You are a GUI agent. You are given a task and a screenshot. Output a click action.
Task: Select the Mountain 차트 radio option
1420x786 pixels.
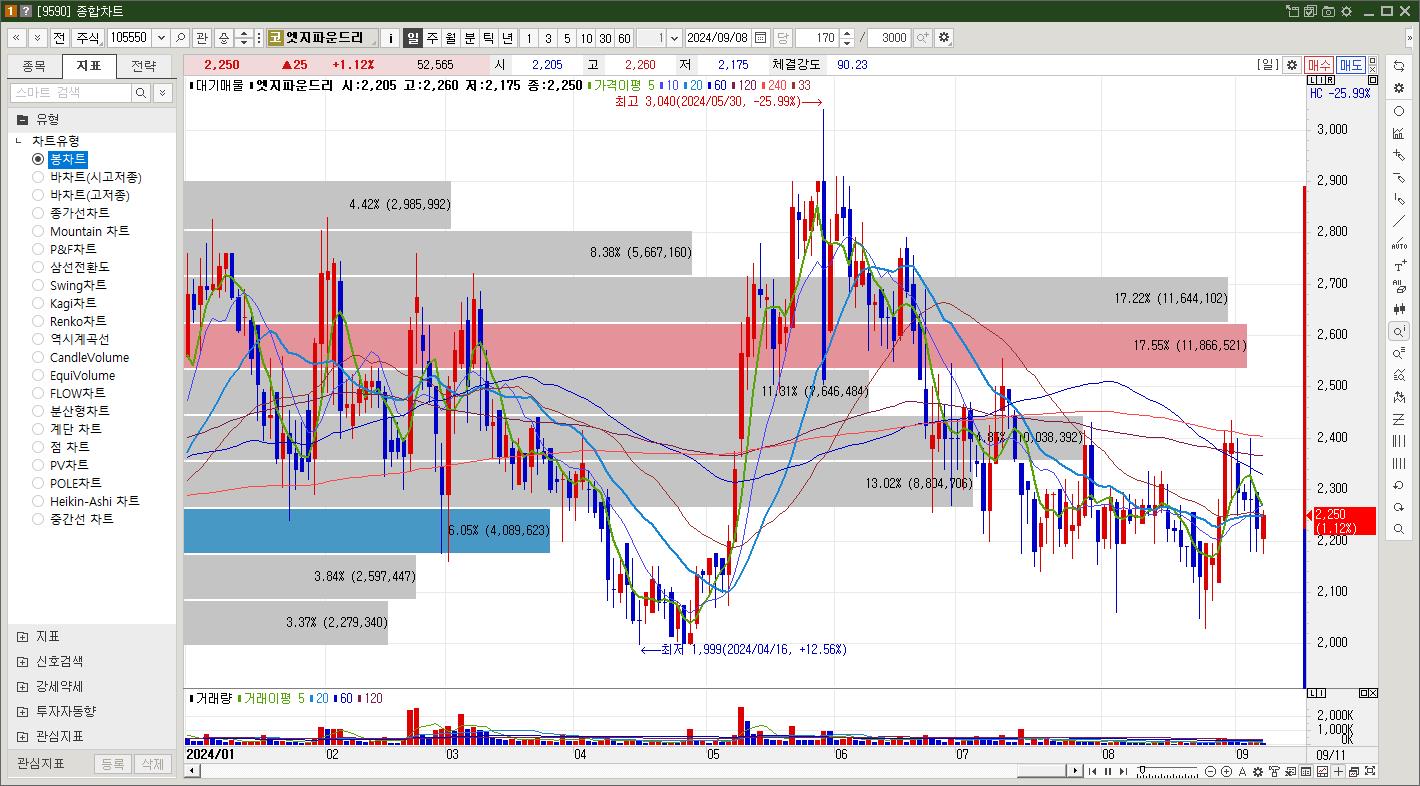[38, 231]
